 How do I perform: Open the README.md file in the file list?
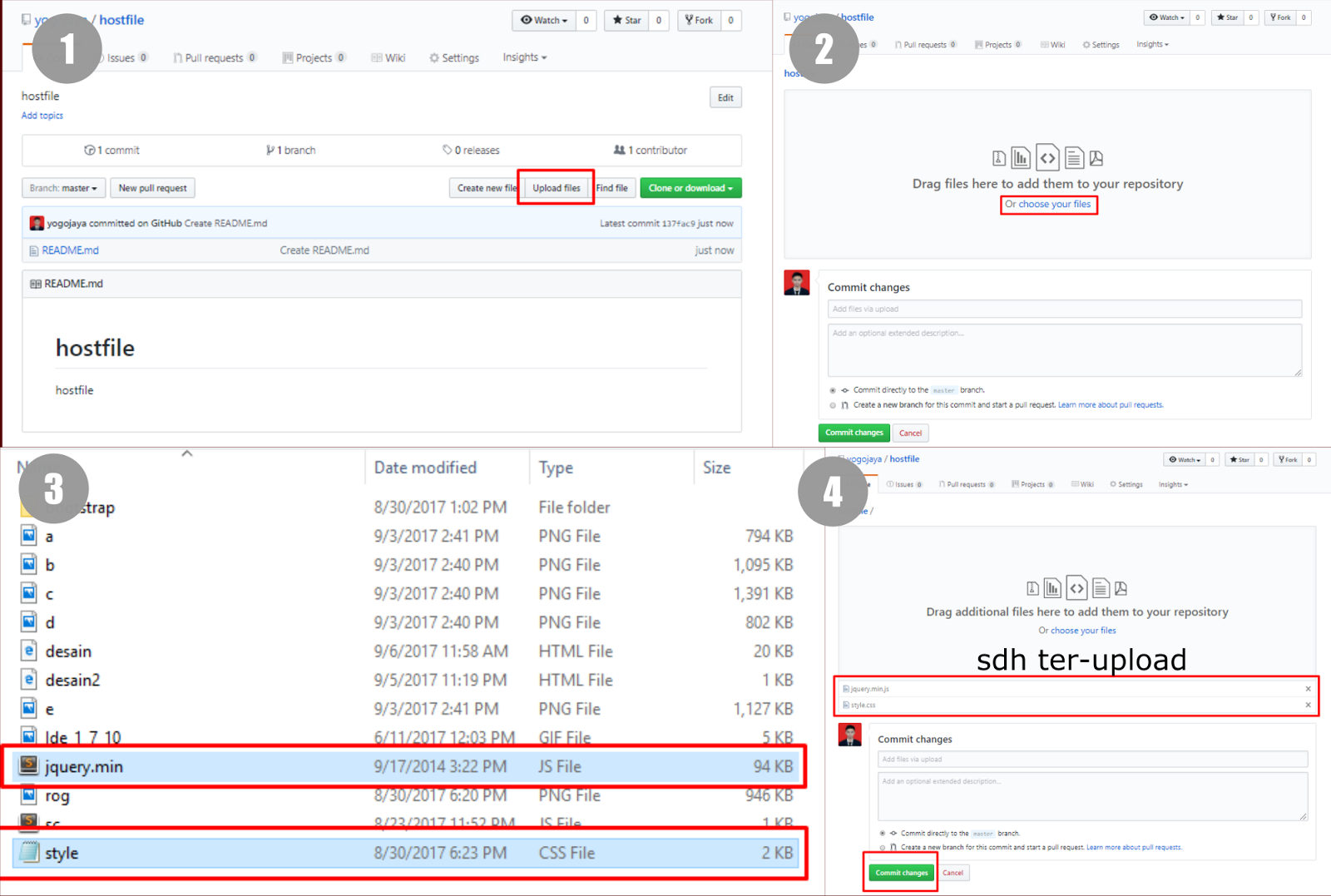click(x=70, y=250)
